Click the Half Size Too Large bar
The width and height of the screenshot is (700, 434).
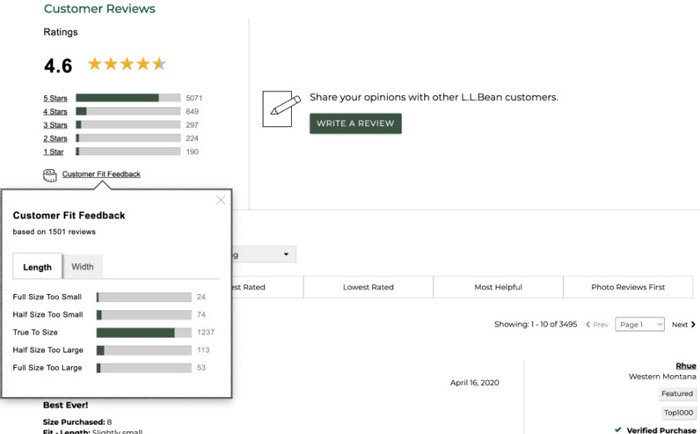[x=144, y=350]
